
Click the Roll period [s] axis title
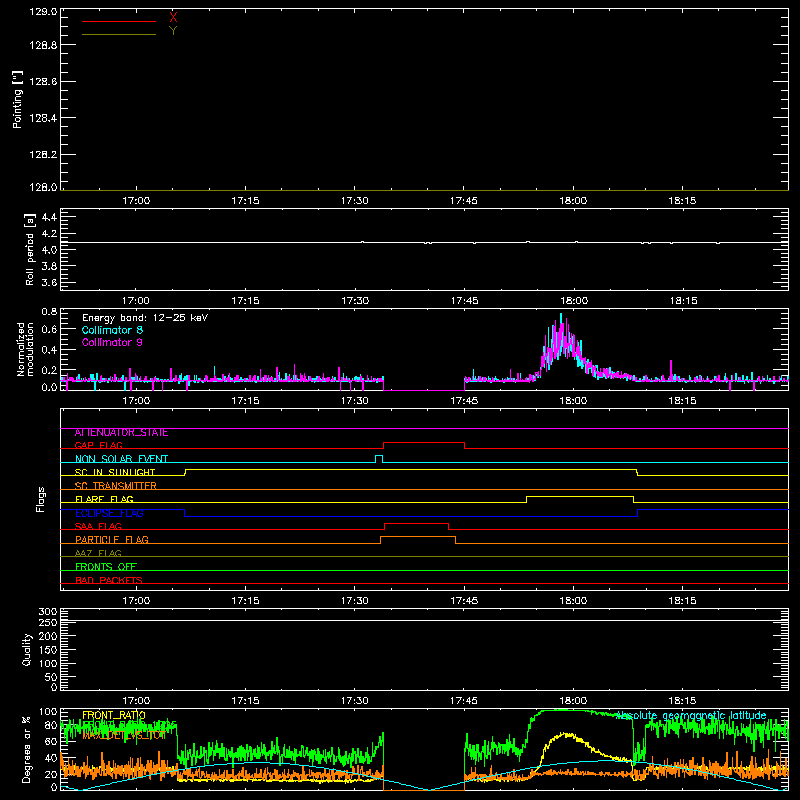click(x=30, y=249)
